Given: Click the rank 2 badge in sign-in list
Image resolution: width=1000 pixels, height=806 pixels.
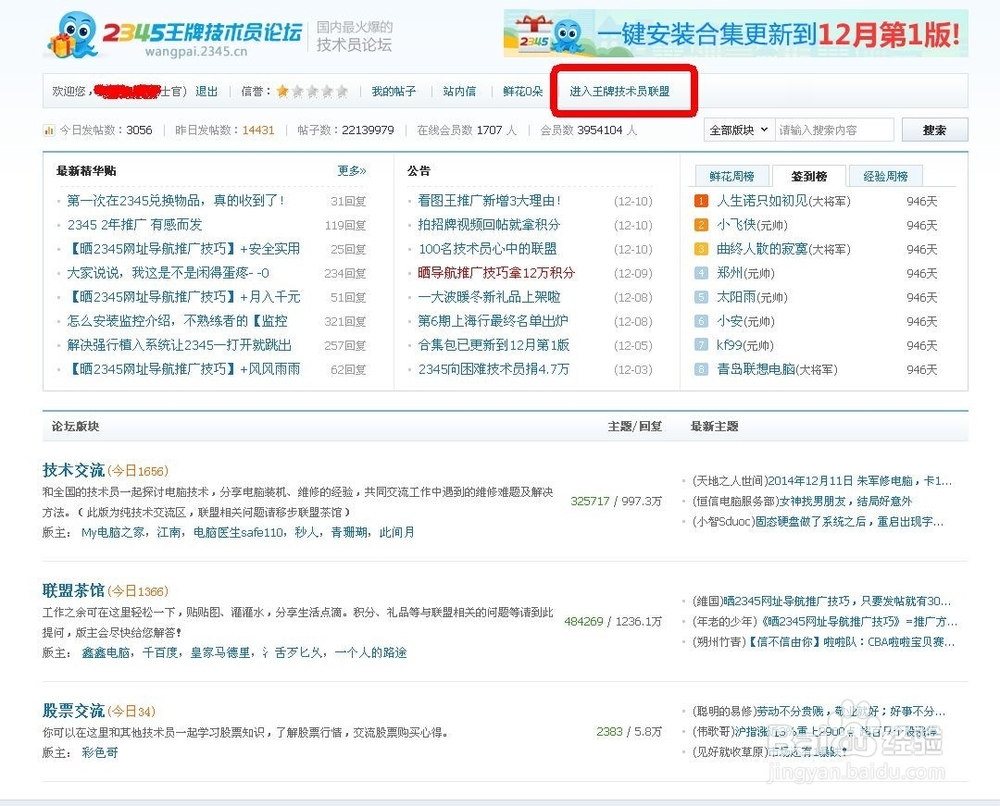Looking at the screenshot, I should pyautogui.click(x=701, y=225).
